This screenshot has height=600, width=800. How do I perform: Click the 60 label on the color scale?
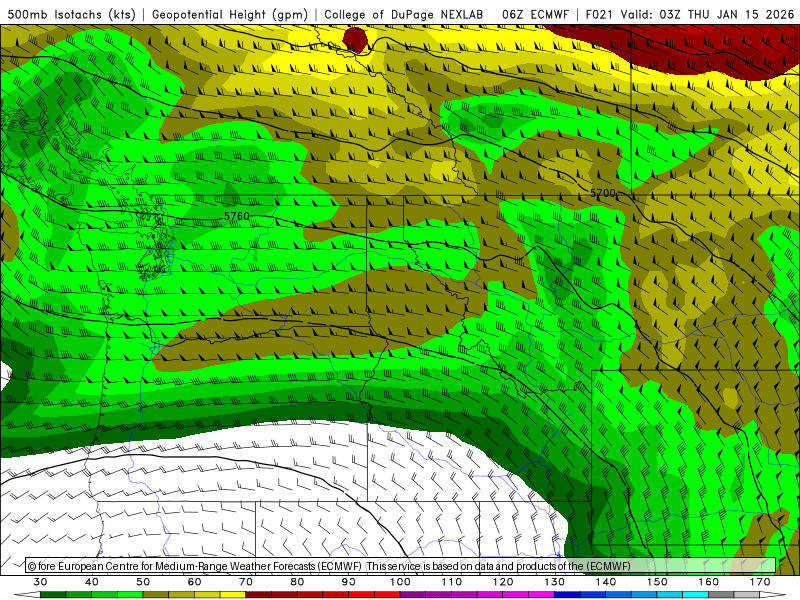tap(194, 582)
